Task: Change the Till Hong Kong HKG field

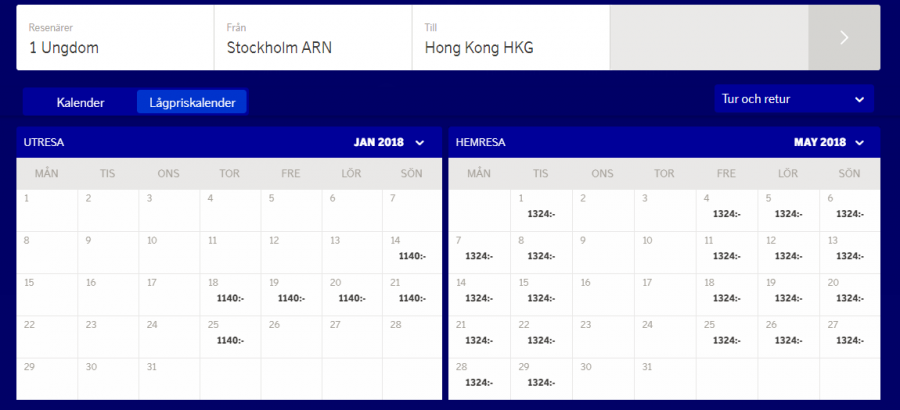Action: [510, 38]
